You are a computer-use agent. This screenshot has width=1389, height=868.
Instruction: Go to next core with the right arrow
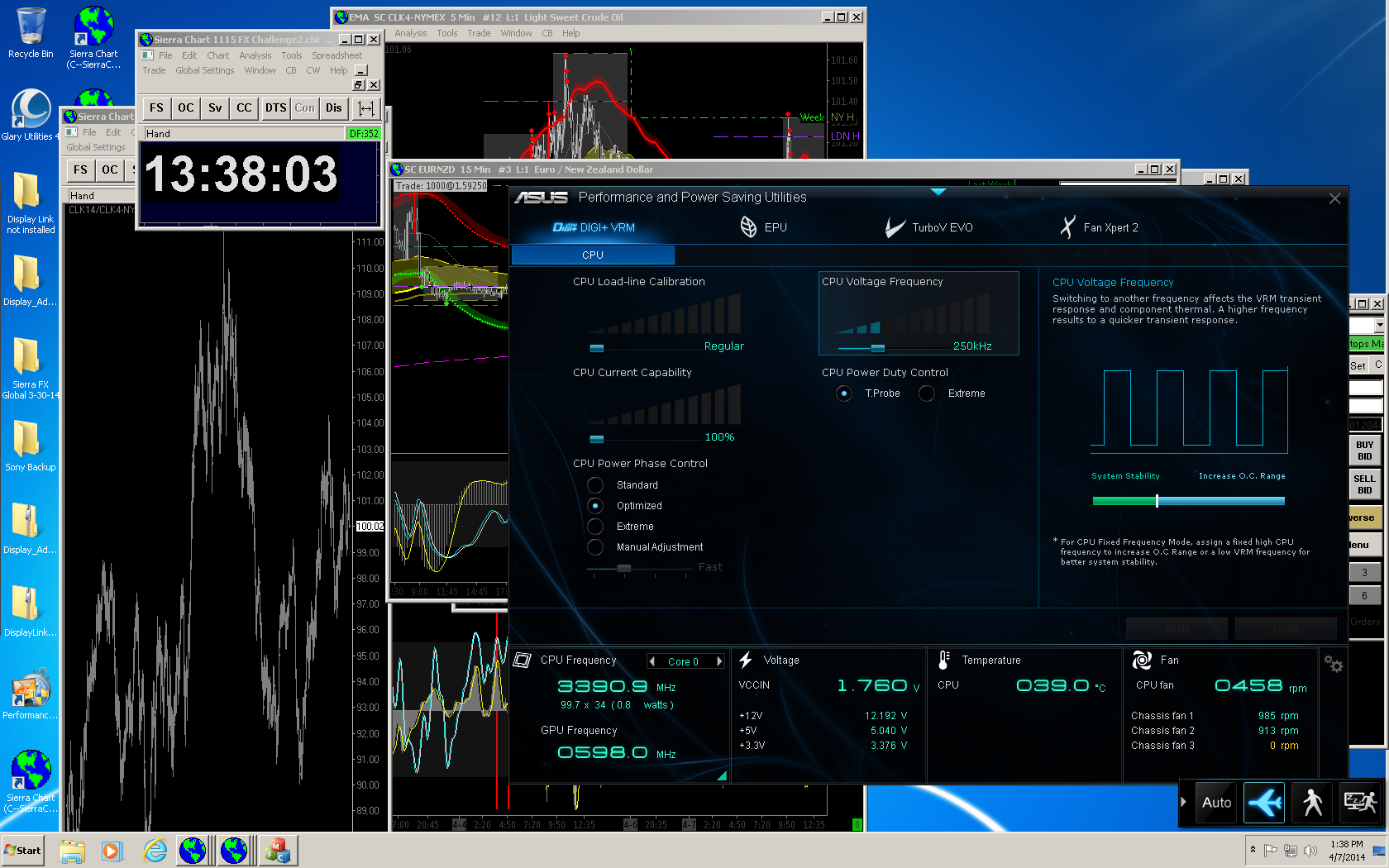[x=719, y=661]
